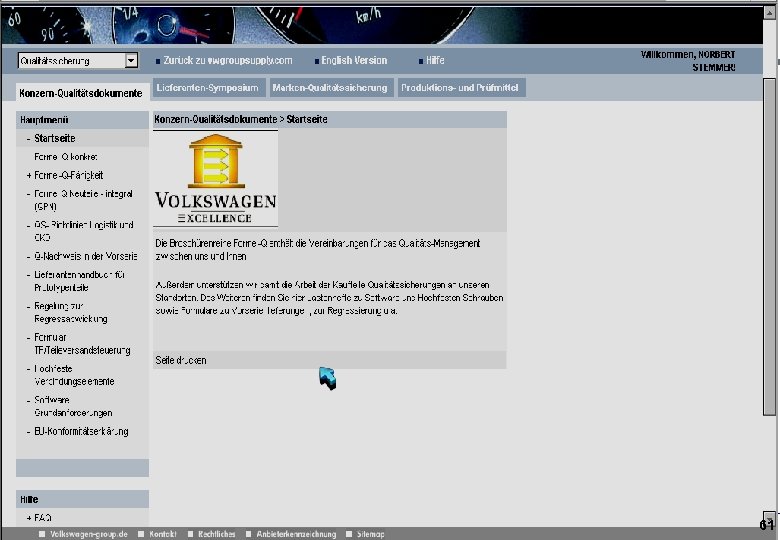Select Startseite in the Hauptmenü
Screen dimensions: 780x540
tap(55, 138)
